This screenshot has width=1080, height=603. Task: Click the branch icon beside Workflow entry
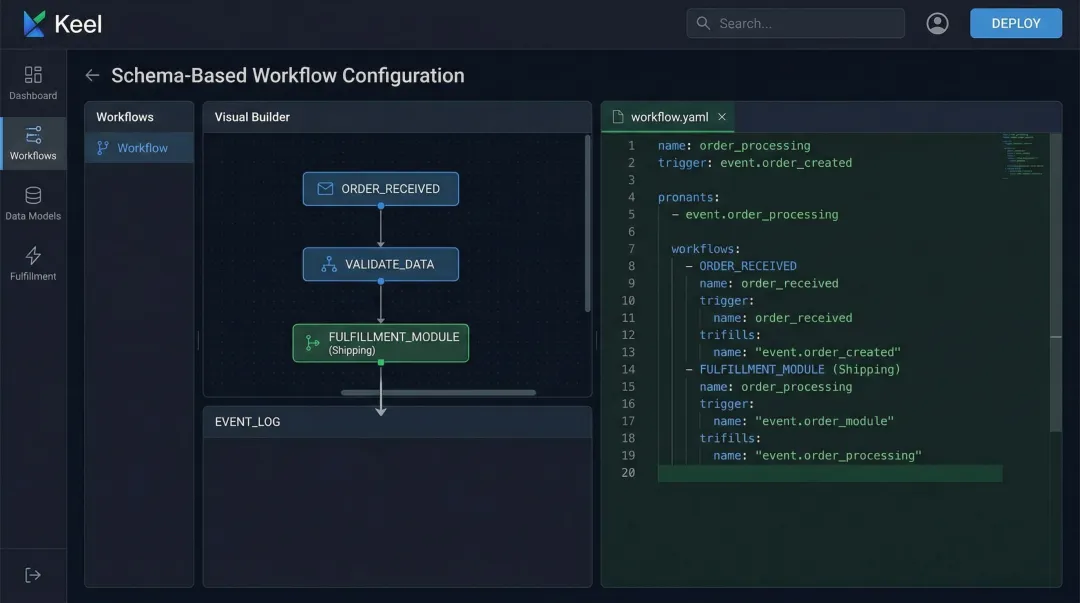pos(102,147)
